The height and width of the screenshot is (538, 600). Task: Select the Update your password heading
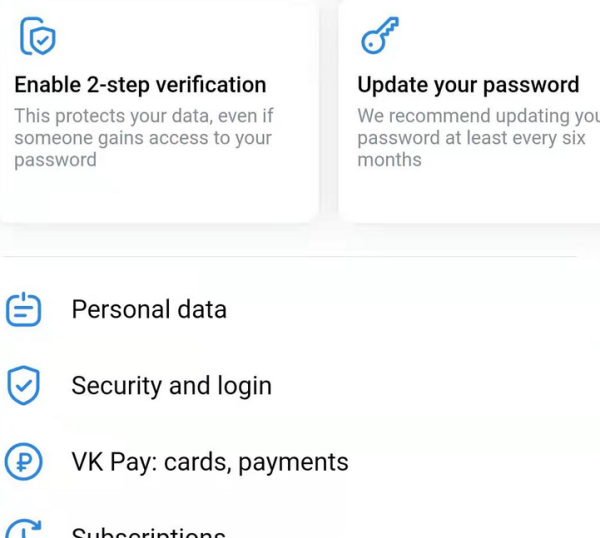[x=468, y=85]
